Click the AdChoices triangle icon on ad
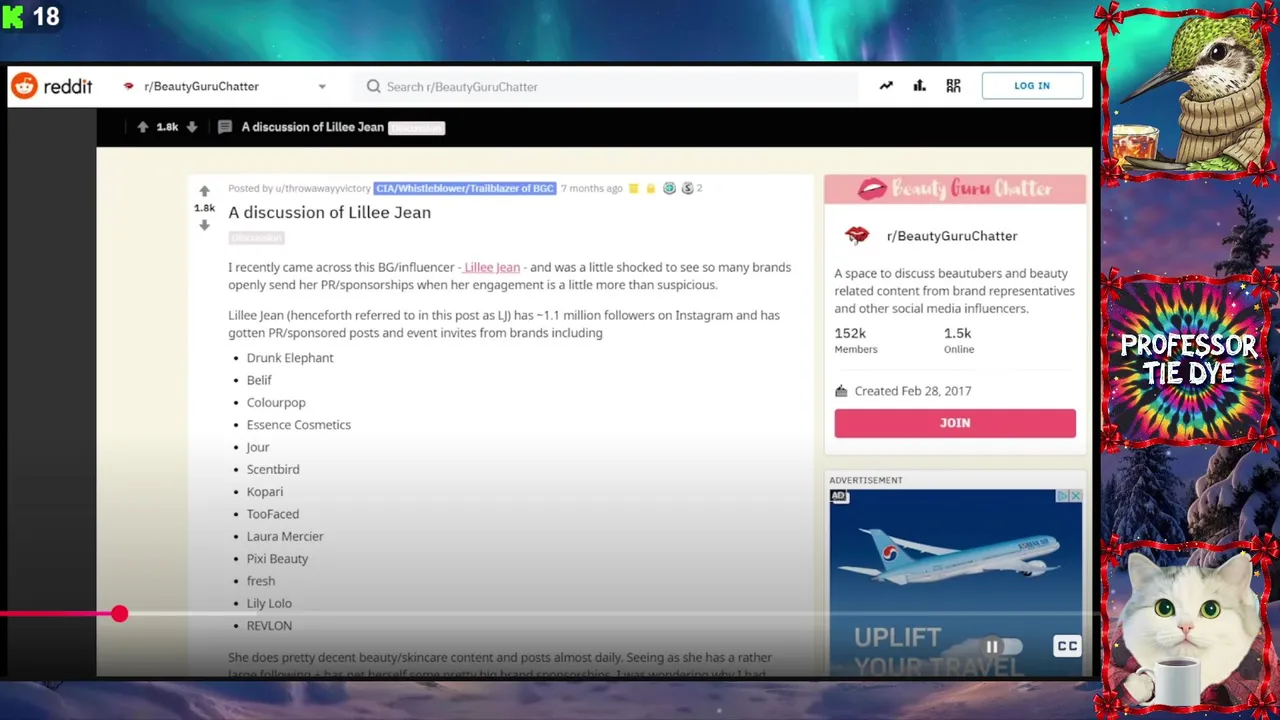1280x720 pixels. pos(1064,496)
